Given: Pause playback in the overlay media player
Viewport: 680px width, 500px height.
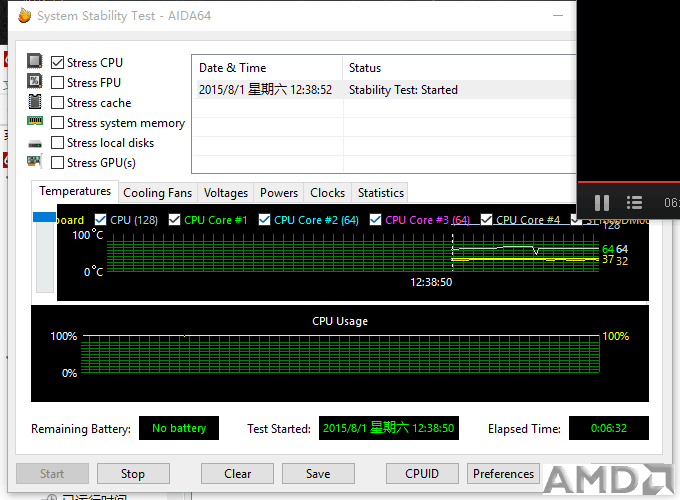Looking at the screenshot, I should pyautogui.click(x=602, y=203).
